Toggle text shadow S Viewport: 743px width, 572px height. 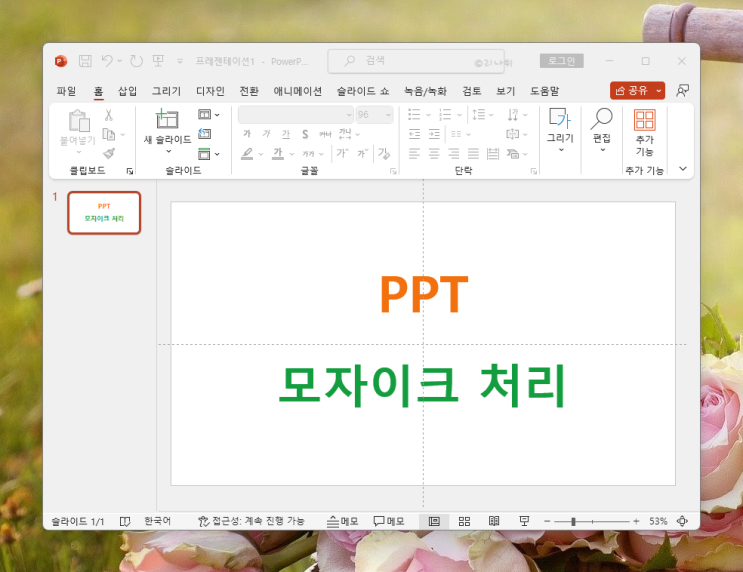pyautogui.click(x=305, y=134)
